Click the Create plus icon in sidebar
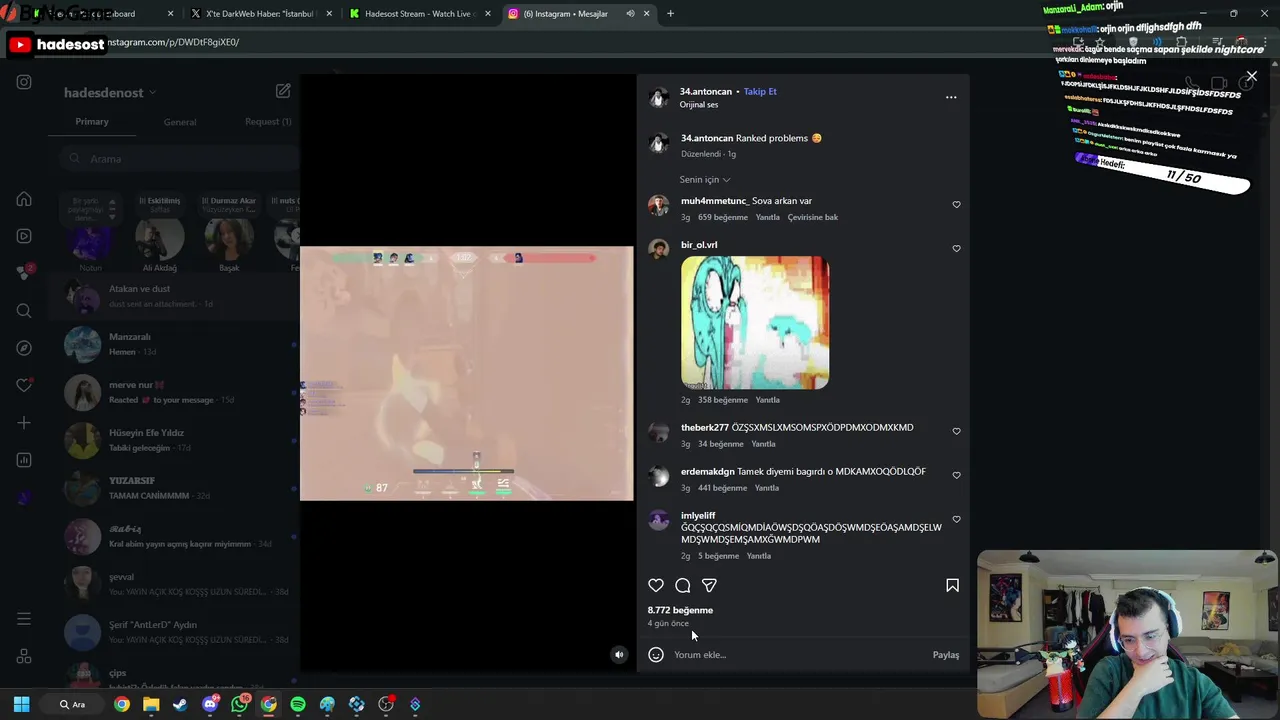The height and width of the screenshot is (720, 1280). (24, 423)
